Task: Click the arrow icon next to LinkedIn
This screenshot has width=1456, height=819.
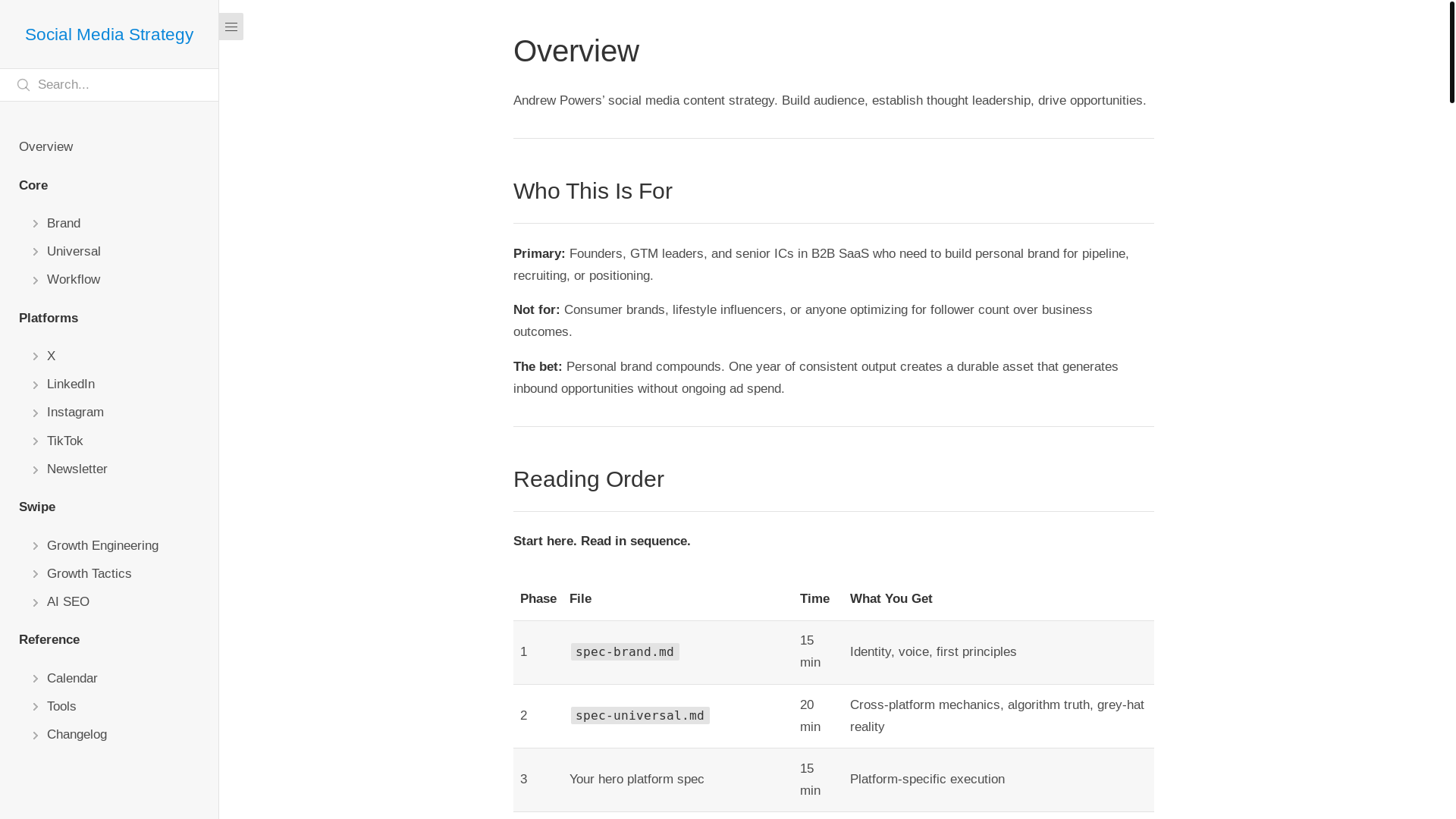Action: coord(36,384)
